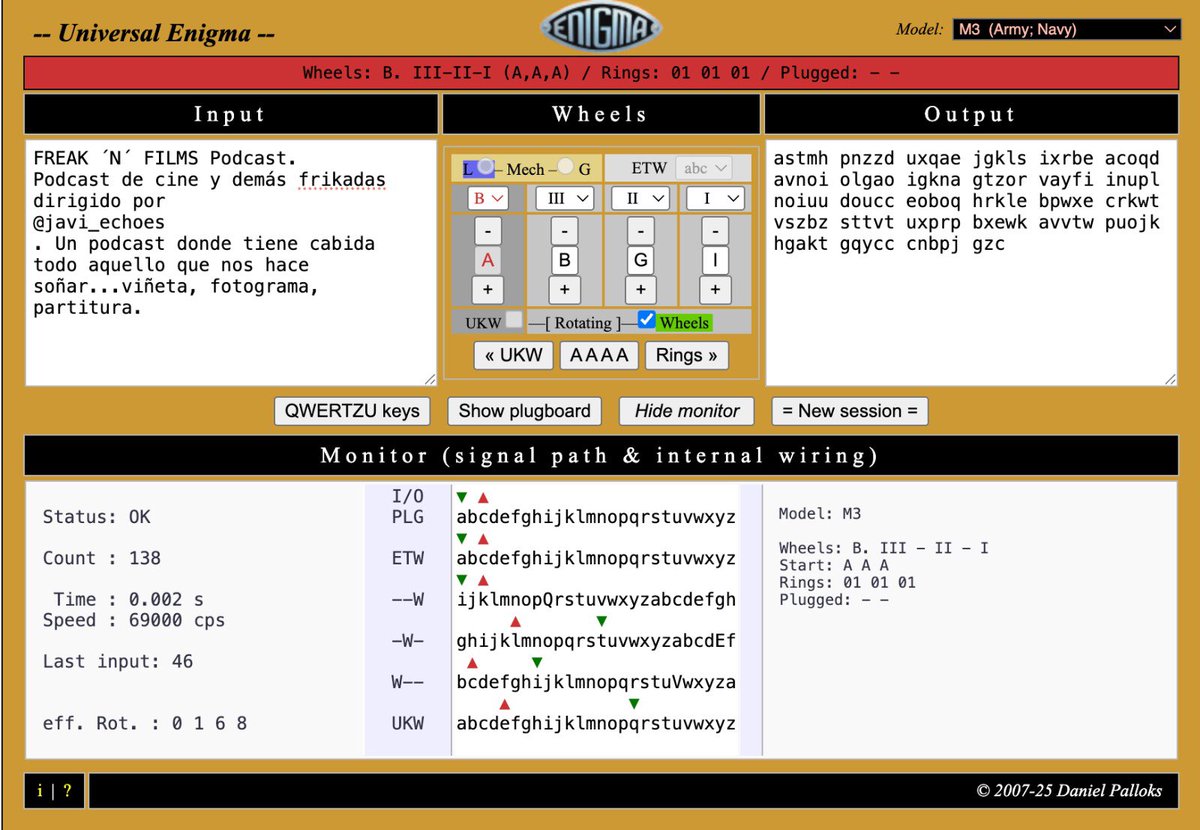Enable the rotating UKW checkbox

pyautogui.click(x=514, y=321)
